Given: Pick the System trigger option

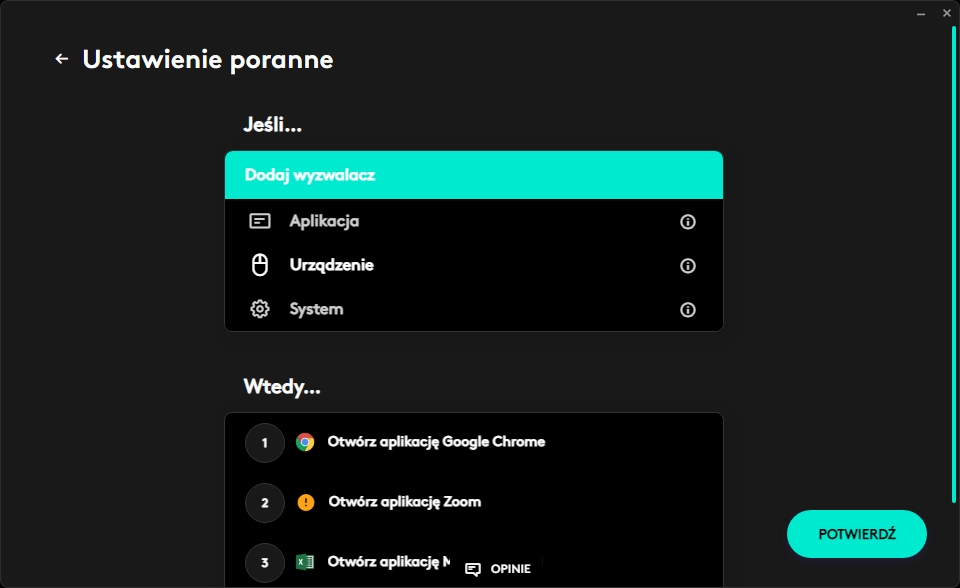Looking at the screenshot, I should [316, 309].
